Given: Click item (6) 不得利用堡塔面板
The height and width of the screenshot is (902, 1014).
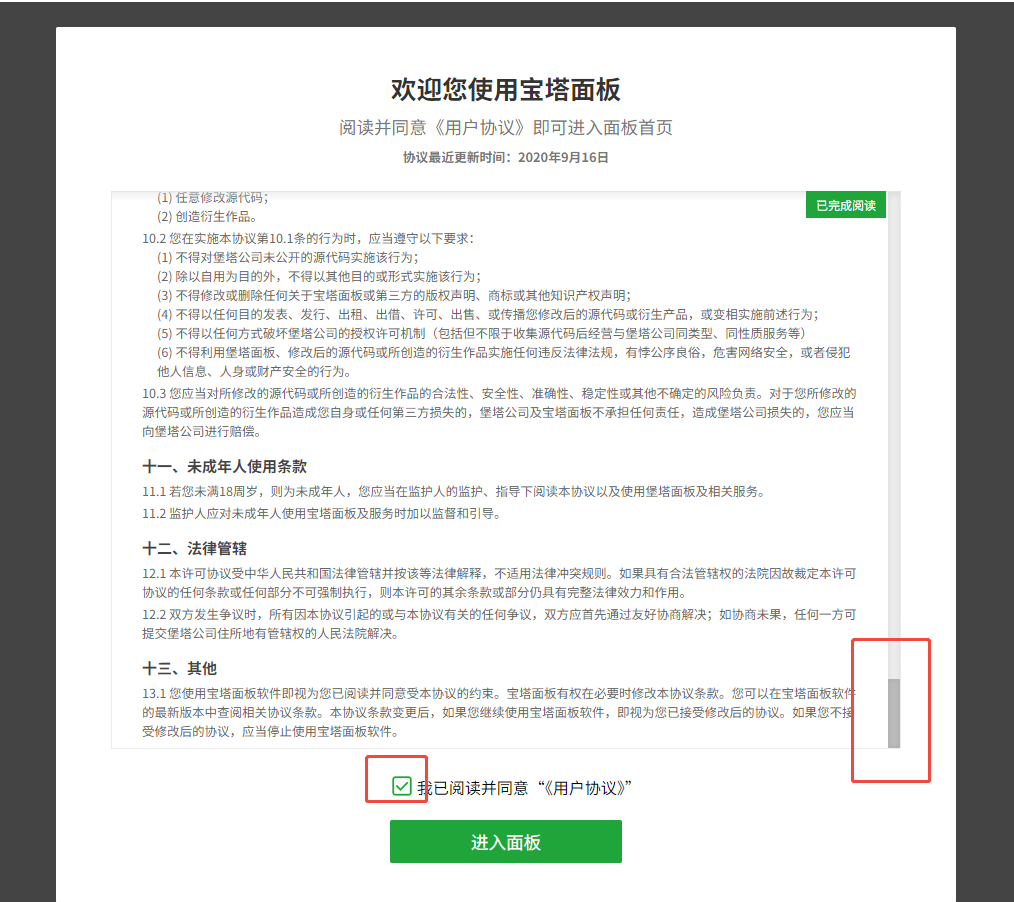Looking at the screenshot, I should tap(504, 361).
